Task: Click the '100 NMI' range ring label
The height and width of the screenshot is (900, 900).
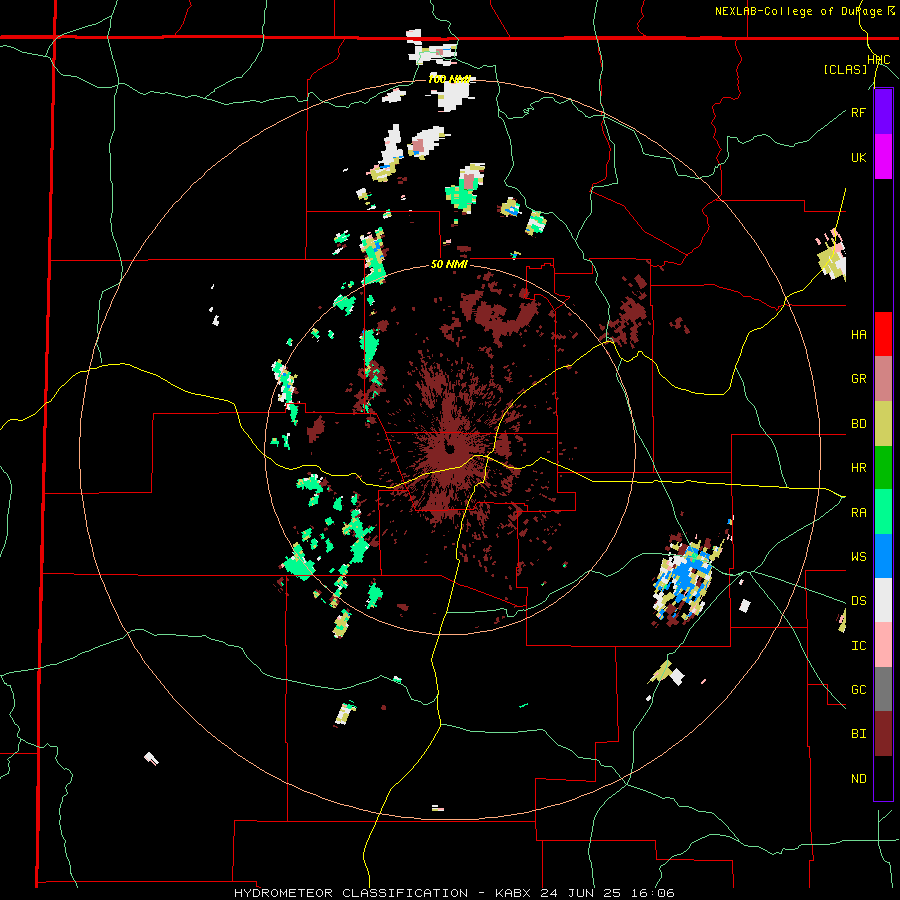Action: (449, 79)
